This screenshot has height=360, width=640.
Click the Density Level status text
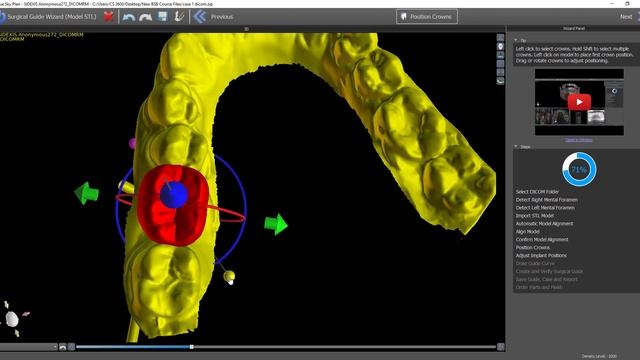point(599,356)
